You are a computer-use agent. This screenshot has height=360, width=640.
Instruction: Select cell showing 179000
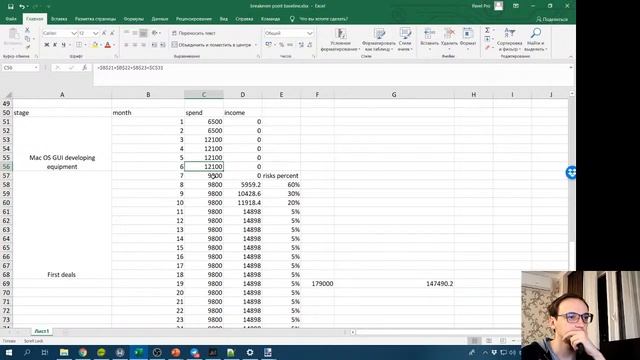tap(318, 283)
